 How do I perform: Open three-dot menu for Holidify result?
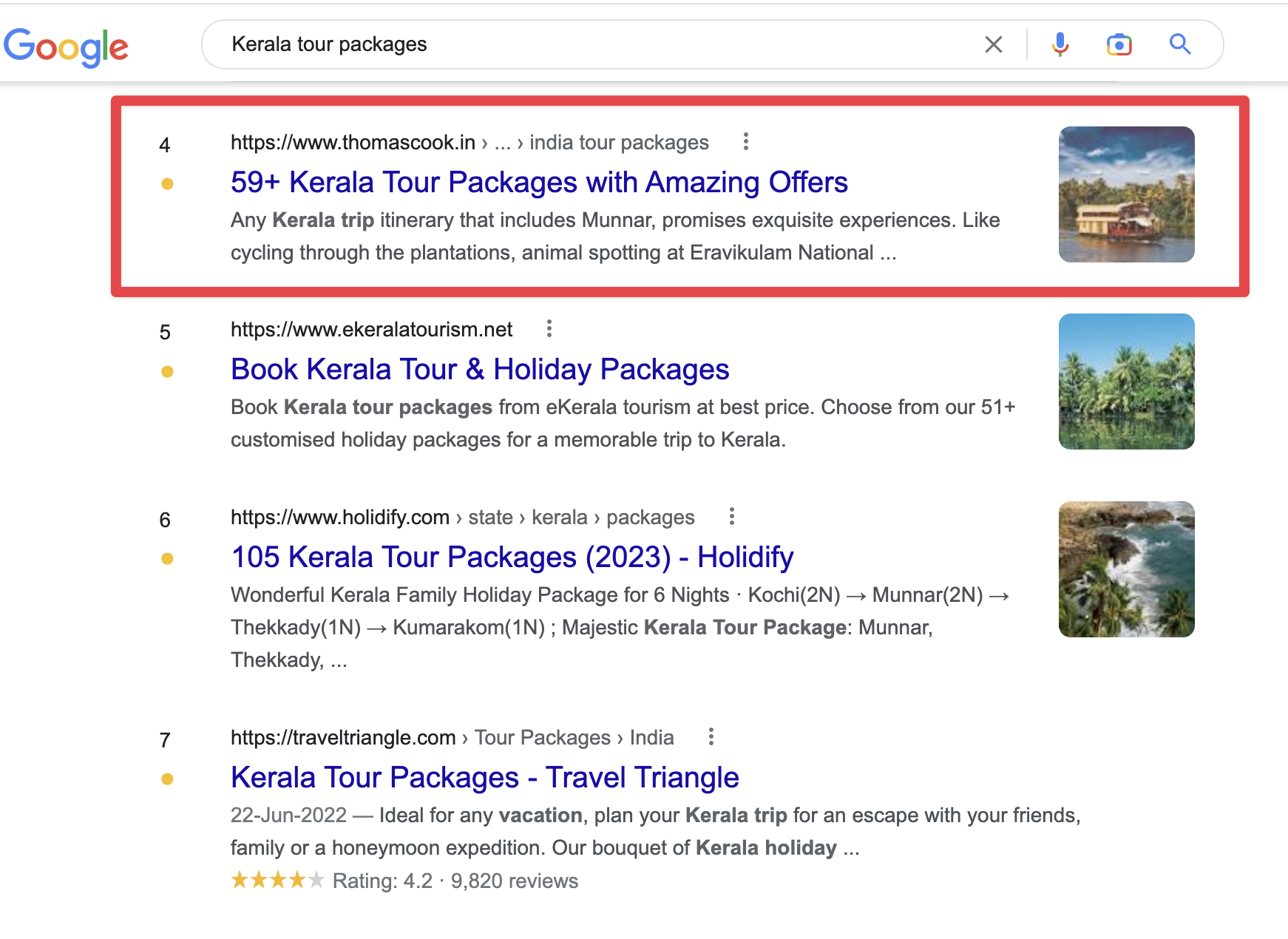click(x=731, y=516)
